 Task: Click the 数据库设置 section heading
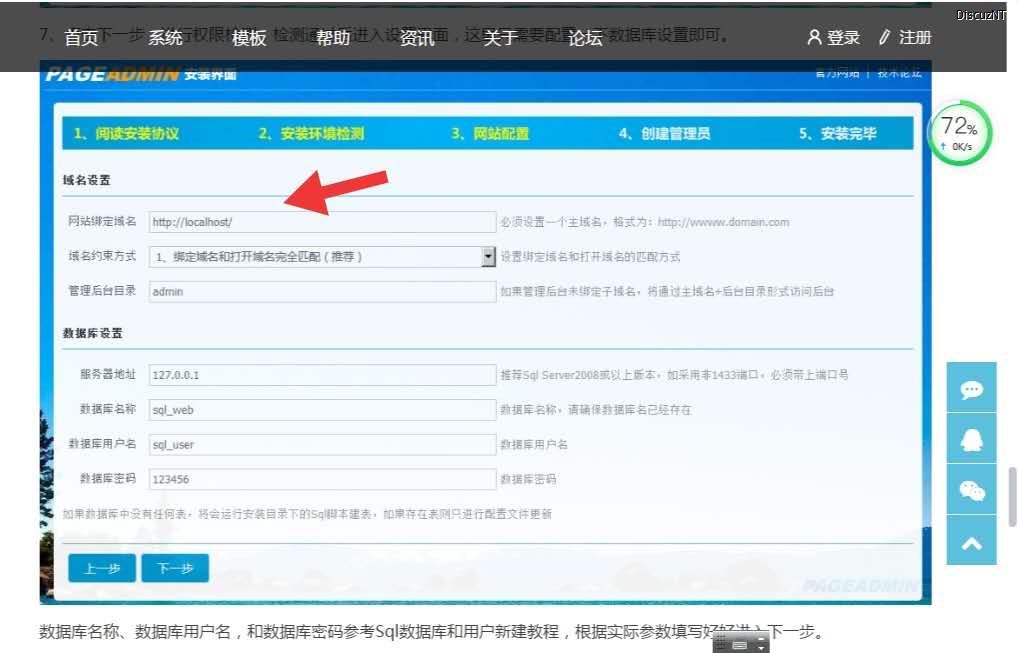point(92,333)
